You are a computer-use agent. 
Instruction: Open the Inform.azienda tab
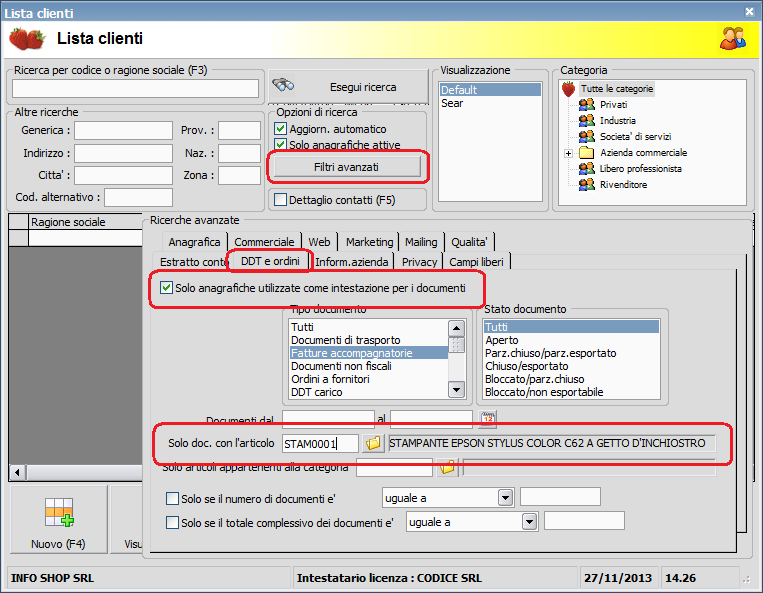point(352,262)
